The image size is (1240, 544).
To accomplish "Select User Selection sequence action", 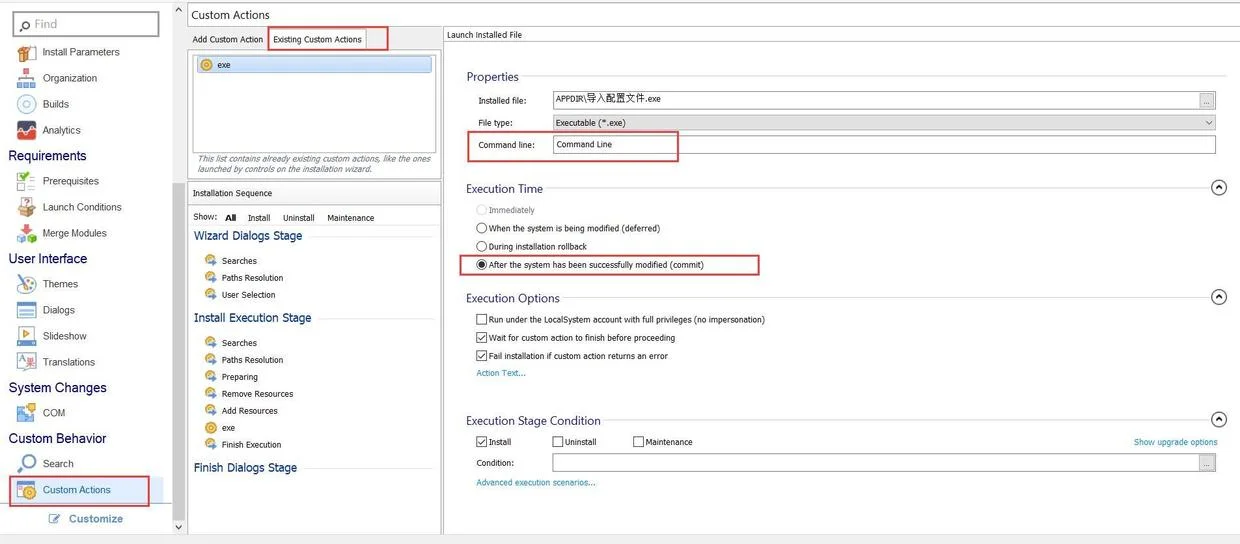I will coord(248,295).
